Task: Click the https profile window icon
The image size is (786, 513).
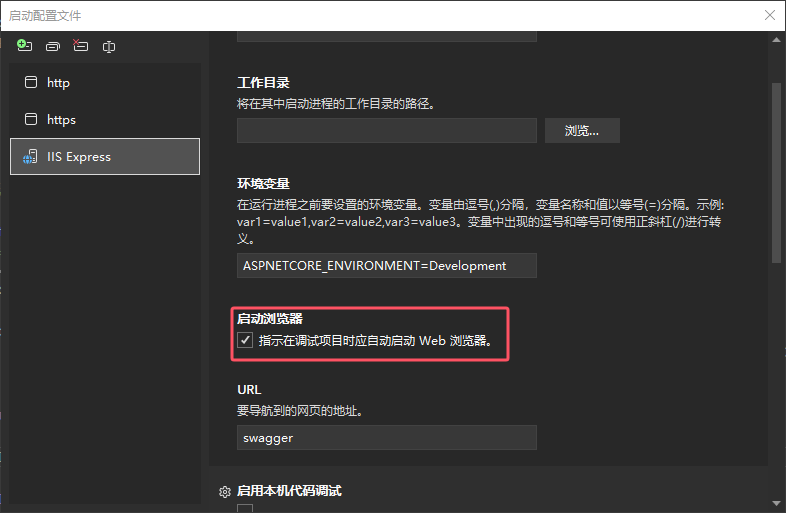Action: (x=31, y=119)
